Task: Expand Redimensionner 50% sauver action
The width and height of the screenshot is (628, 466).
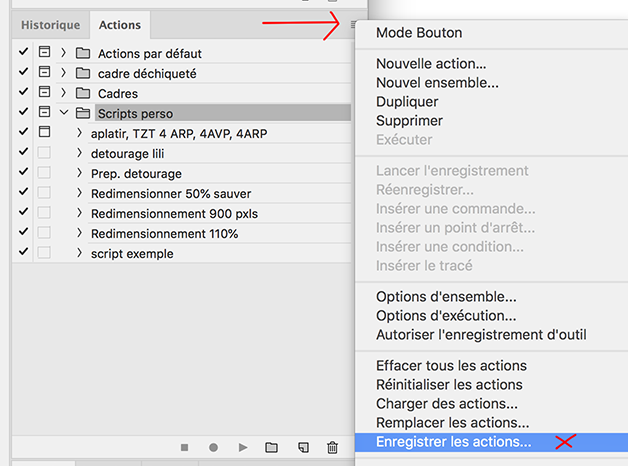Action: coord(79,193)
